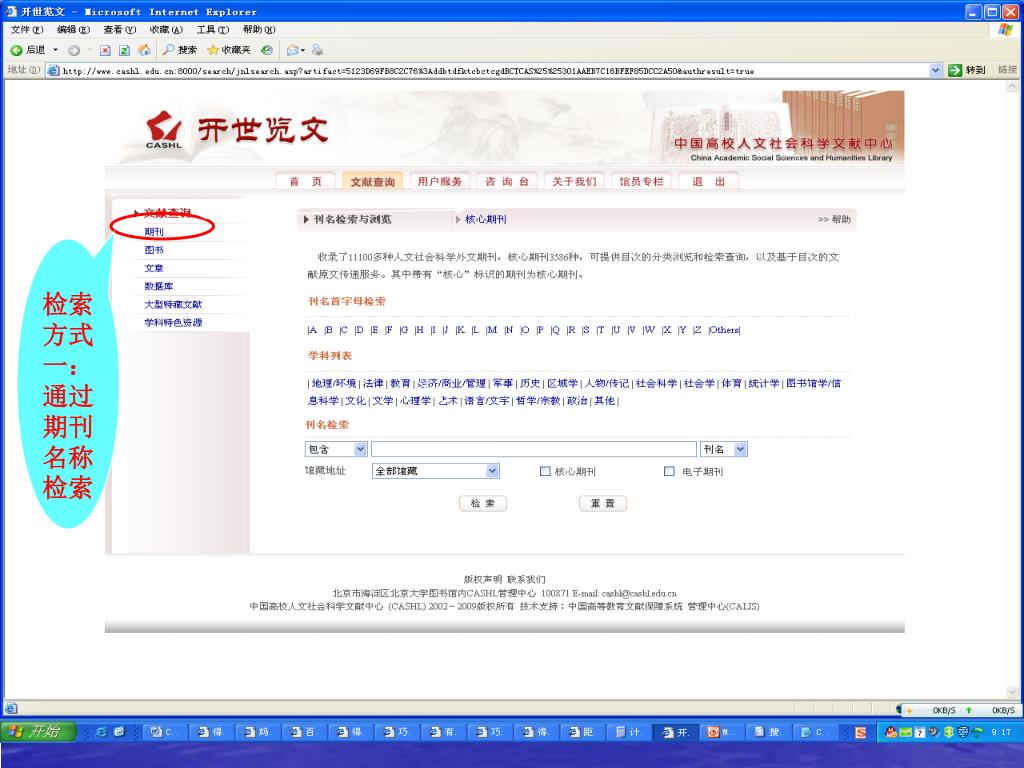Switch to 搜 taskbar window

tap(768, 732)
